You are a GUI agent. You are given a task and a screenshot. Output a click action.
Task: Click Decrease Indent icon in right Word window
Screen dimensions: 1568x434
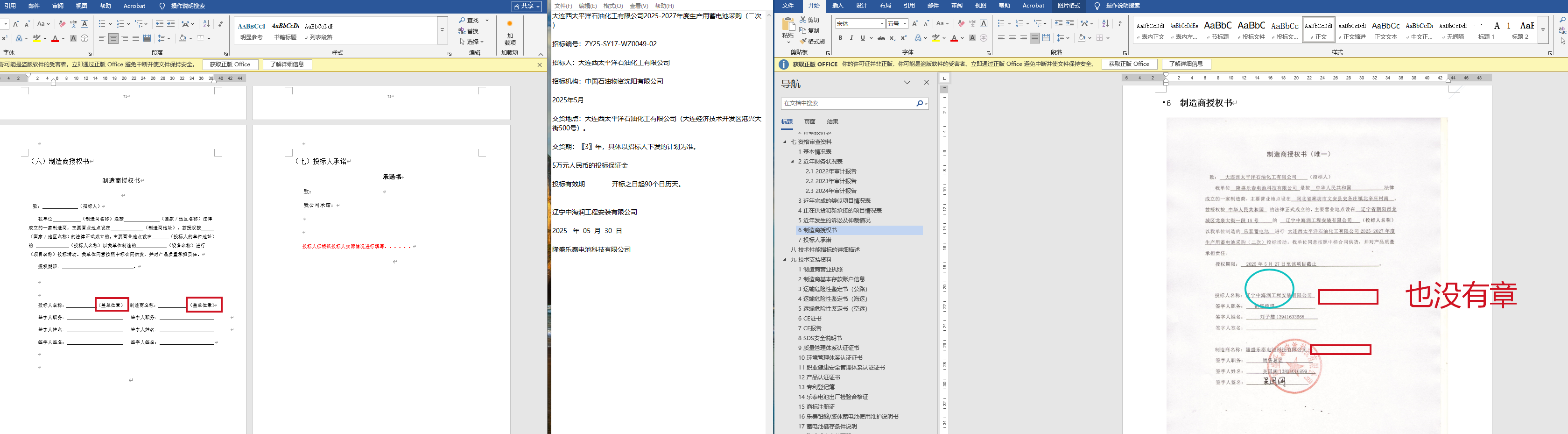coord(1059,23)
